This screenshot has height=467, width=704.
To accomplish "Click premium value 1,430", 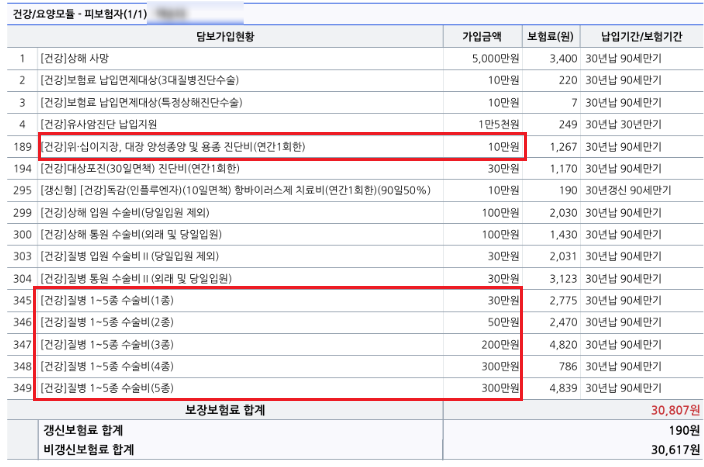I will coord(563,234).
